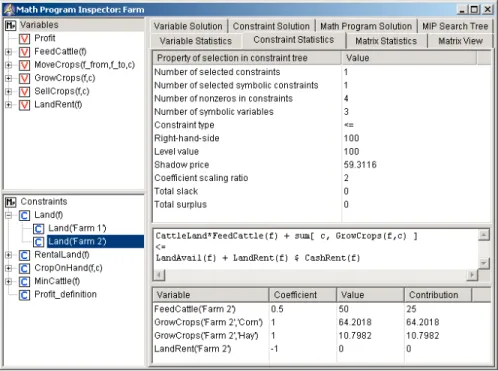Switch to the Variable Solution tab
The height and width of the screenshot is (371, 498).
(188, 26)
